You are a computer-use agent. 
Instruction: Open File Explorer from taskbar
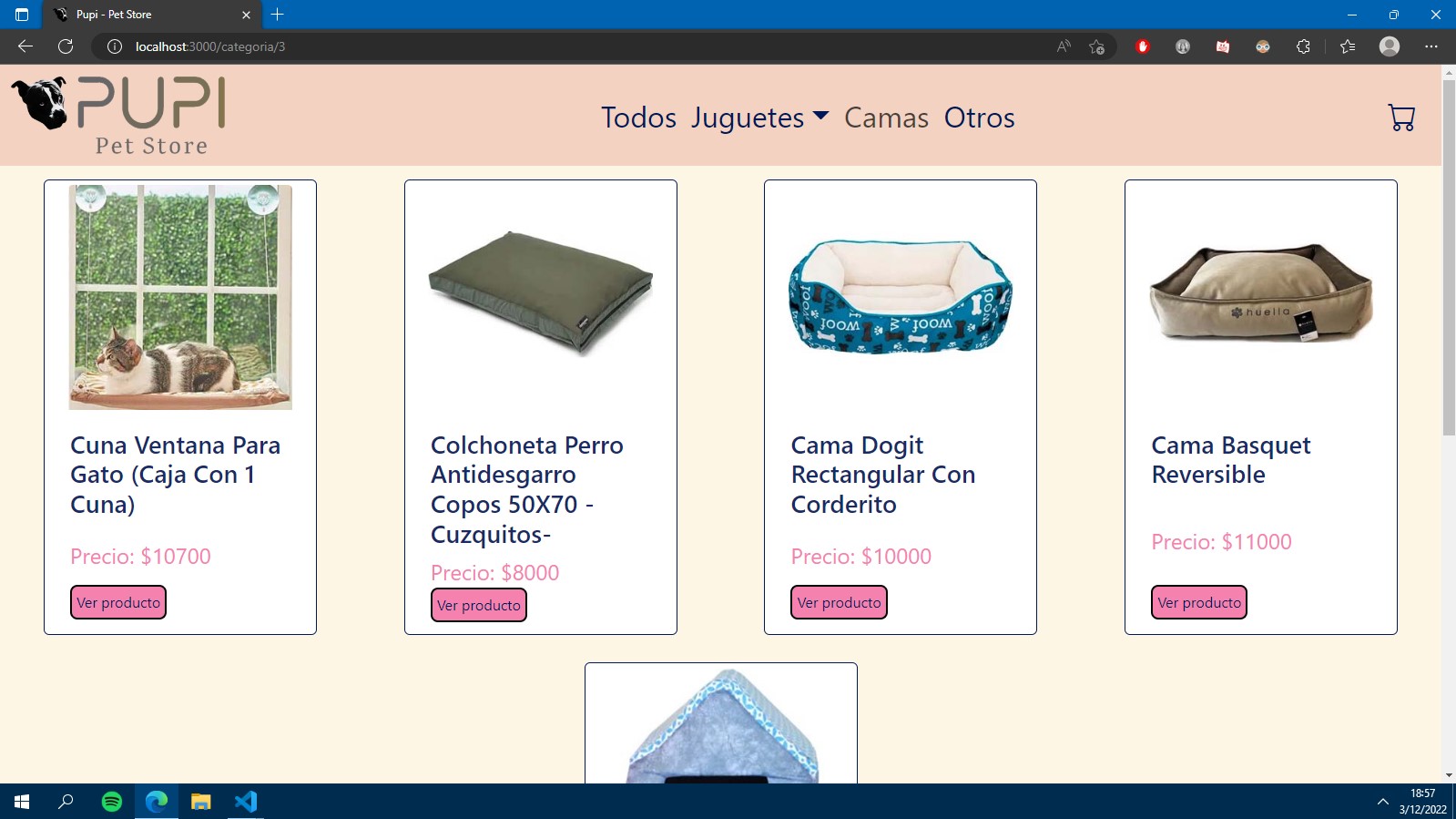[201, 802]
